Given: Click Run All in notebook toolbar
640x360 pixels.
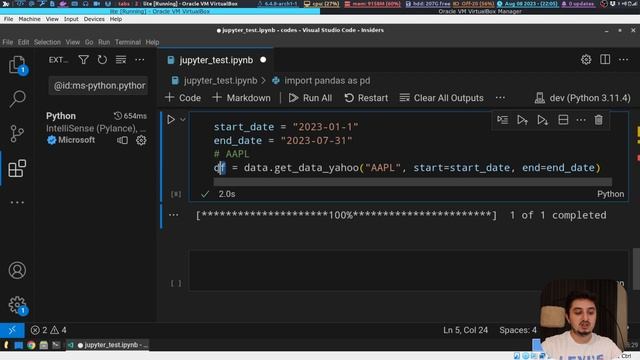Looking at the screenshot, I should click(311, 98).
